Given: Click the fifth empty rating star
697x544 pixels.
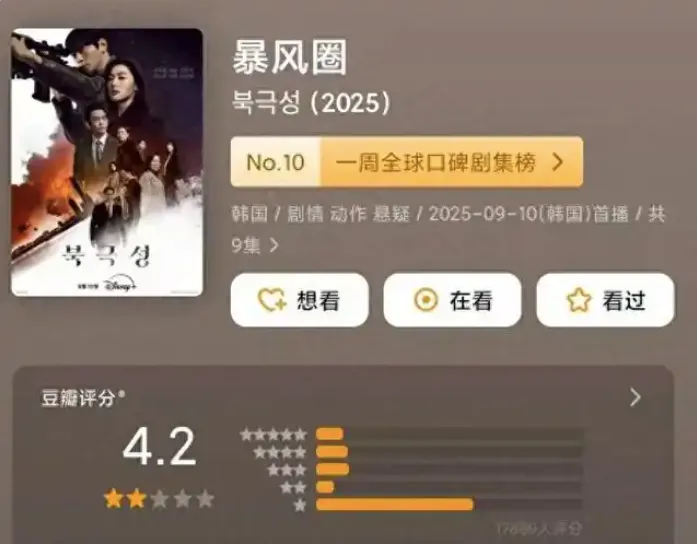Looking at the screenshot, I should [205, 499].
